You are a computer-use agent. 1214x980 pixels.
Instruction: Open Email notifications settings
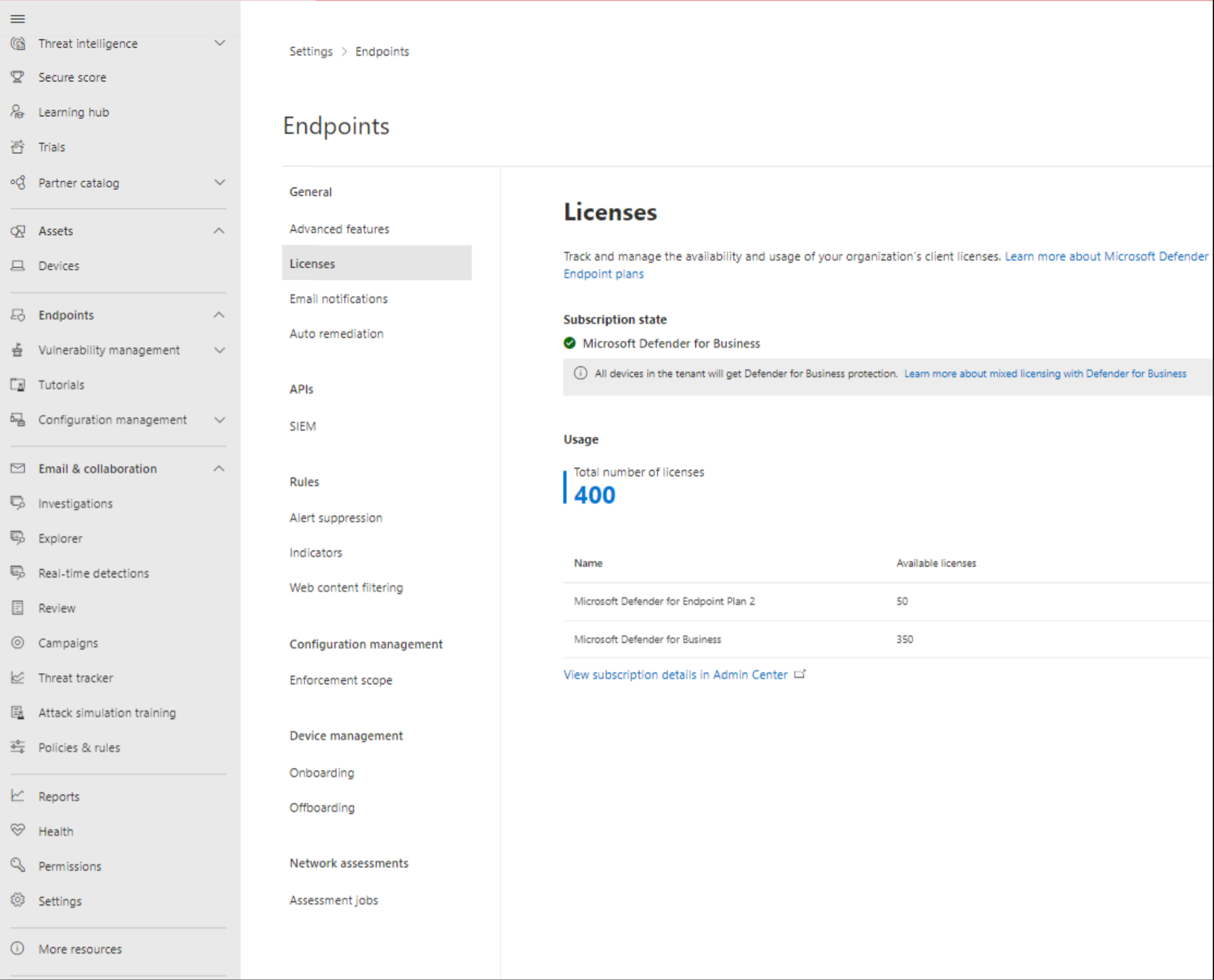338,299
